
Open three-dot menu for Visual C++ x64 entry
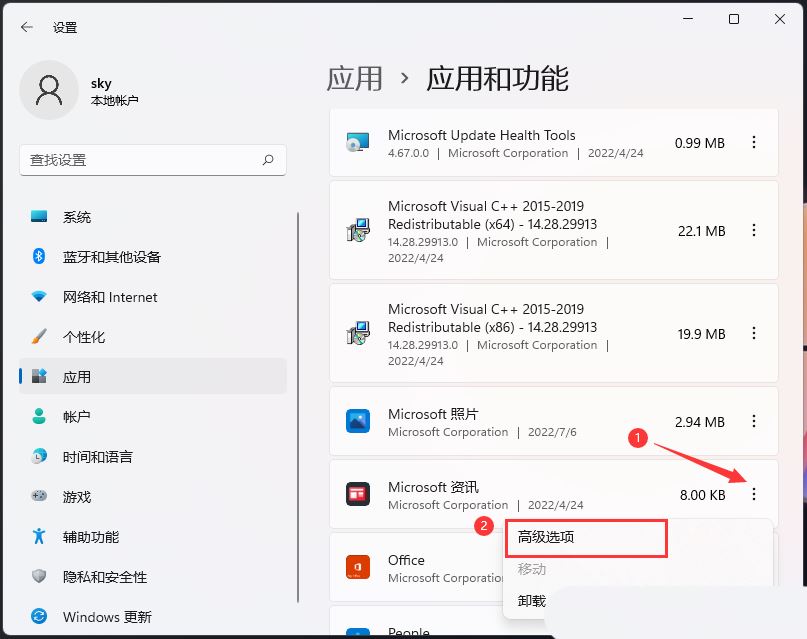(753, 230)
